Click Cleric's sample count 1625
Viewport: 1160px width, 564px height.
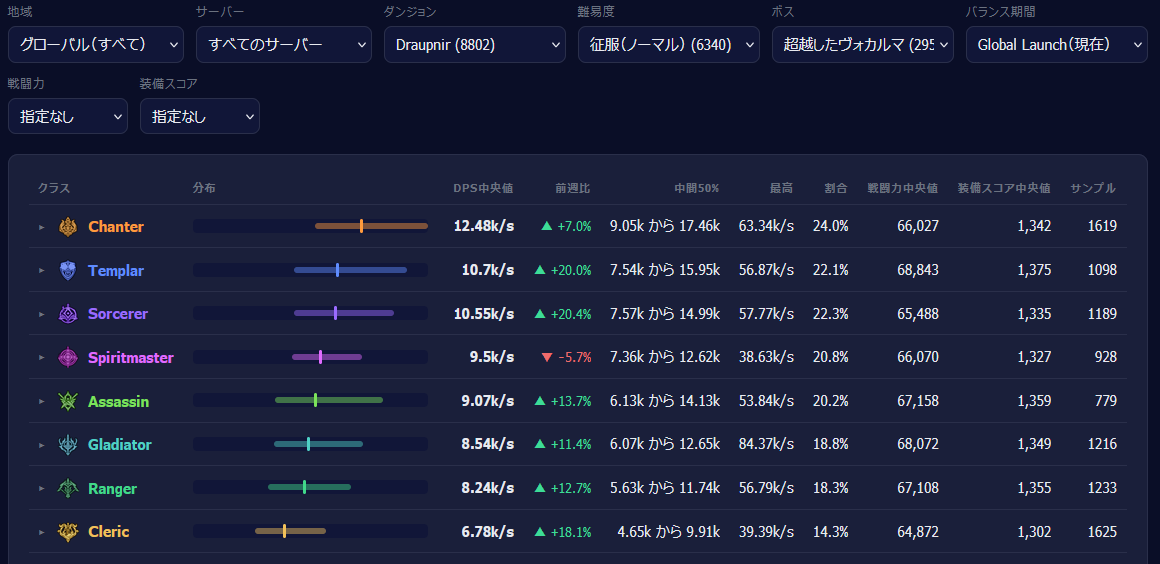point(1102,531)
